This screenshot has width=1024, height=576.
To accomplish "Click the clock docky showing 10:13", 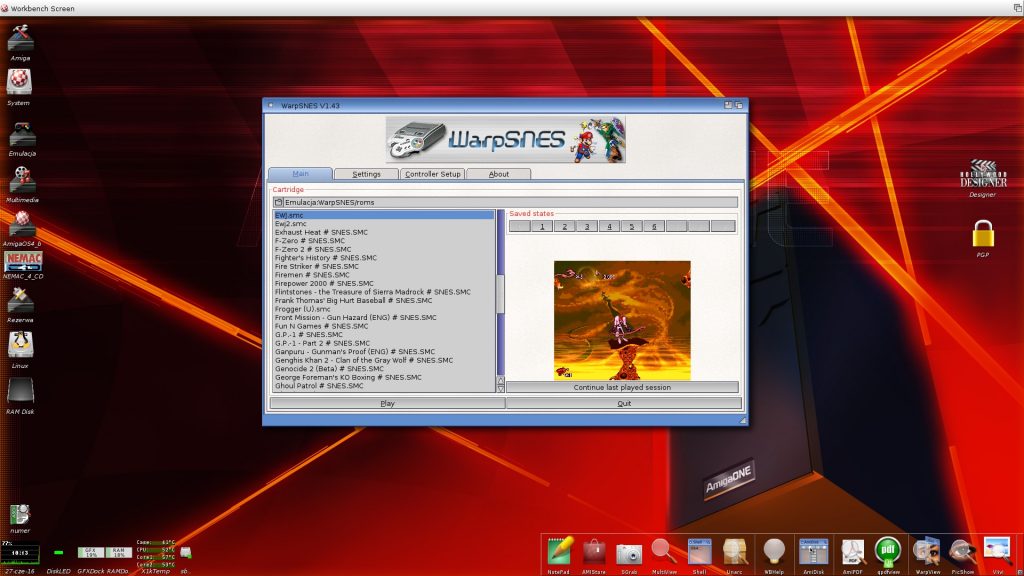I will 20,554.
